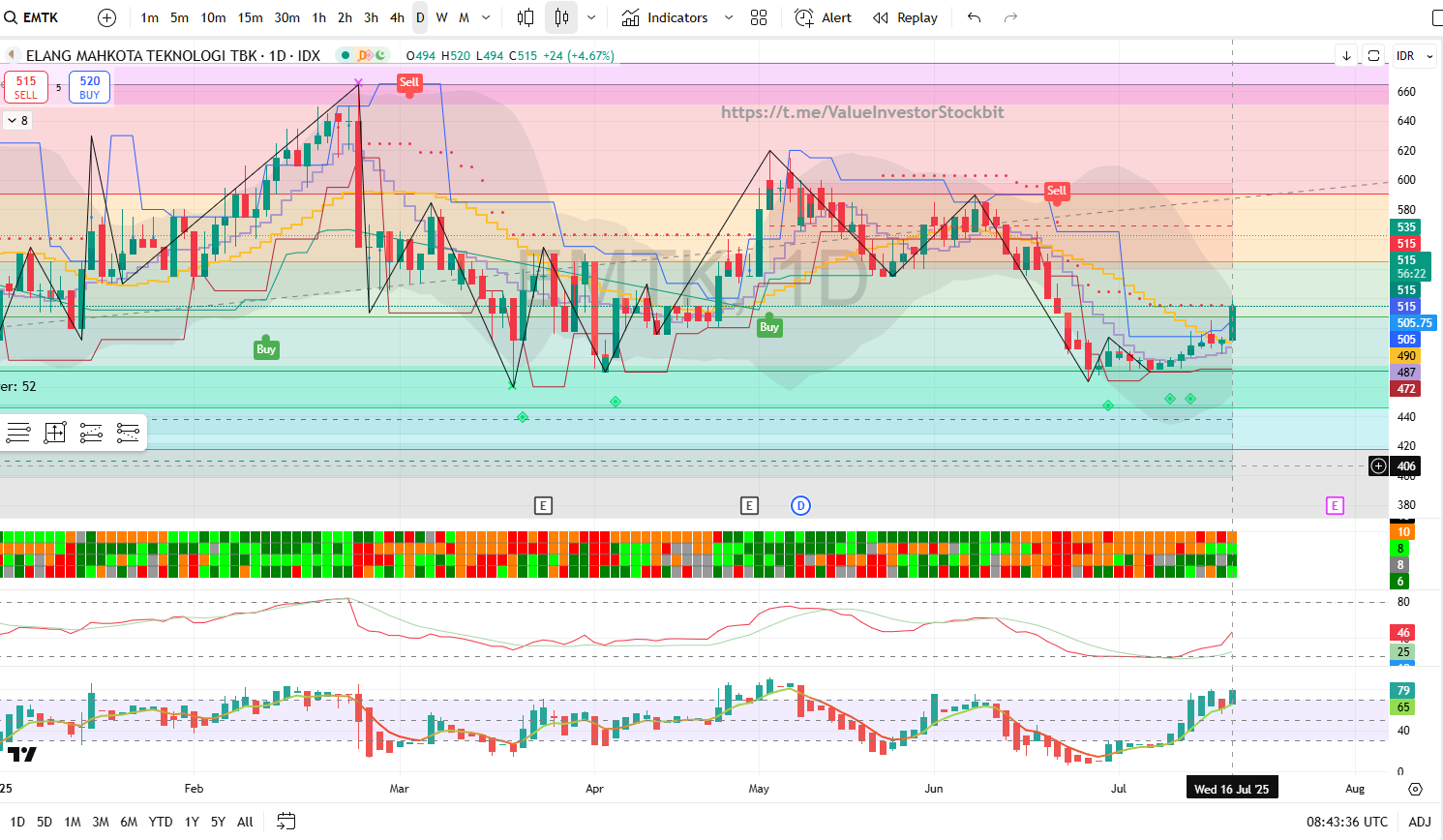Toggle ADJ adjusted data setting
Screen dimensions: 1443x840
click(x=1420, y=822)
